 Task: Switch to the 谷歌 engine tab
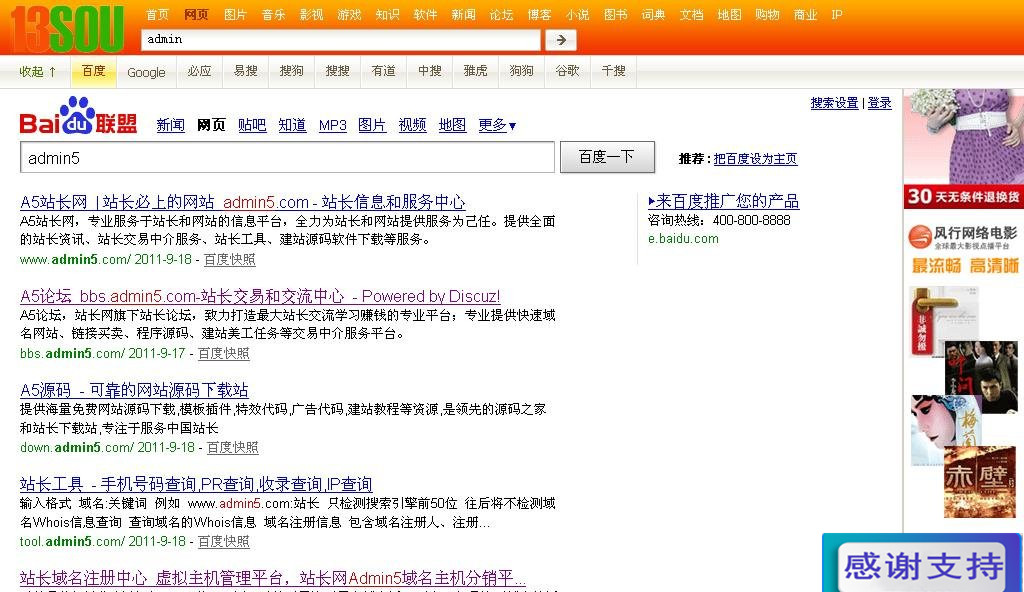[x=568, y=71]
